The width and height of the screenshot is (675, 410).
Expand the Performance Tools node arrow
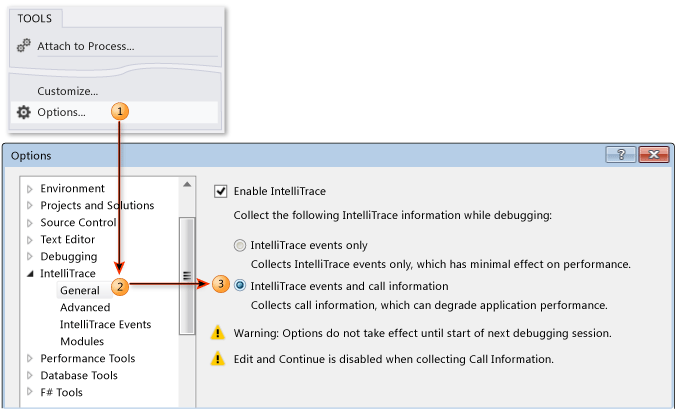pyautogui.click(x=30, y=358)
